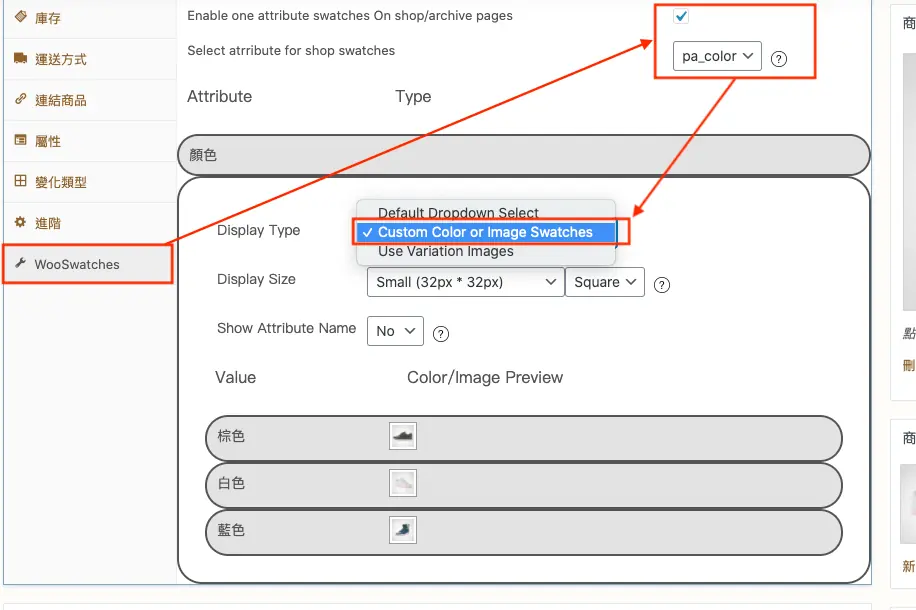
Task: Click help icon beside pa_color dropdown
Action: (x=779, y=58)
